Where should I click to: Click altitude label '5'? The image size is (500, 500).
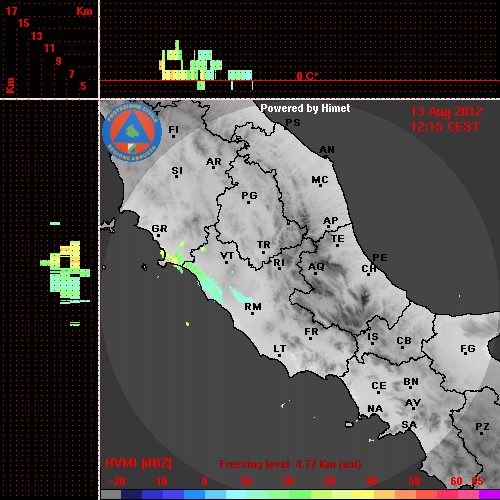83,86
